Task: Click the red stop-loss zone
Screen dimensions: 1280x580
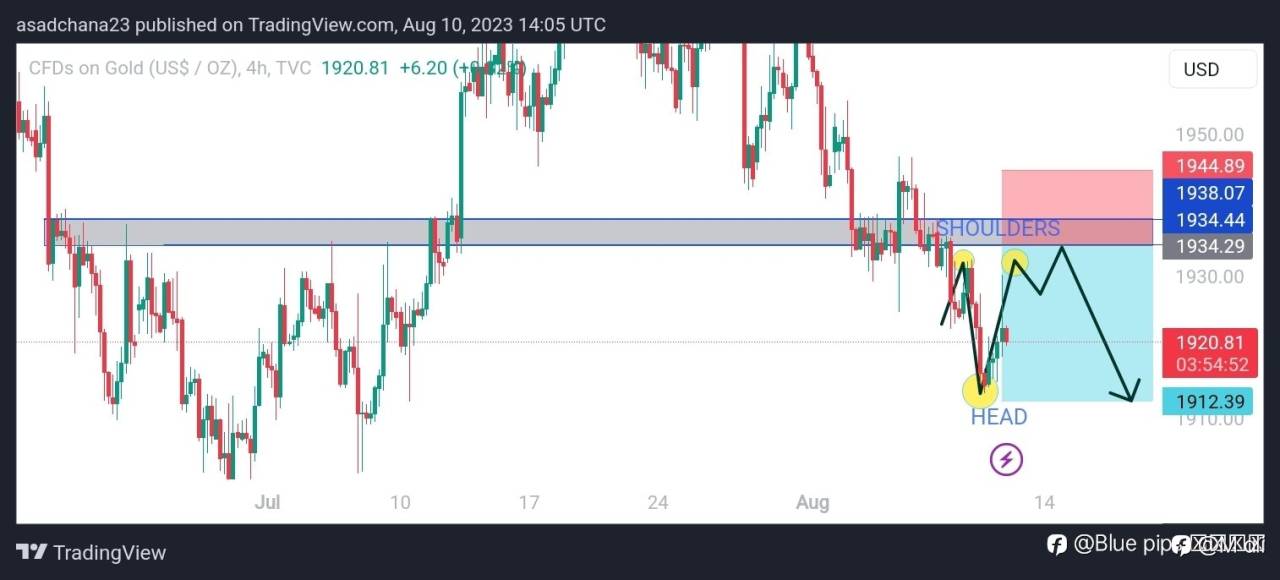Action: pyautogui.click(x=1077, y=207)
